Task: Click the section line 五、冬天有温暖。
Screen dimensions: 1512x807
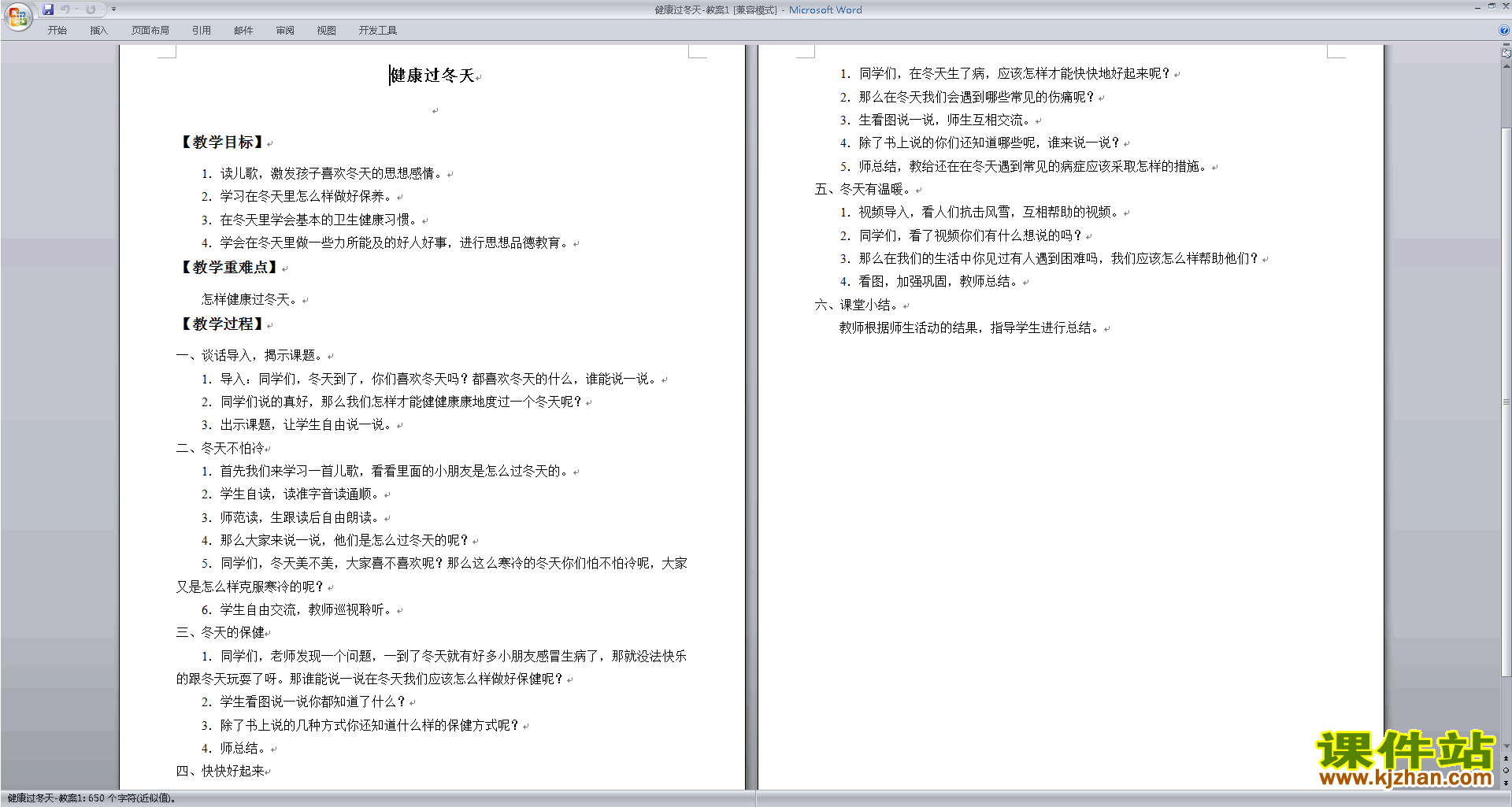Action: tap(865, 189)
